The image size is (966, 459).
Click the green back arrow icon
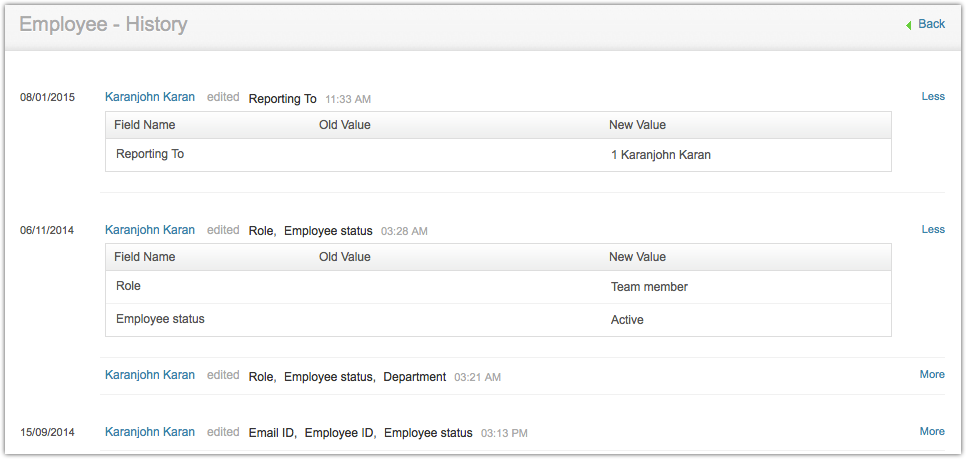pyautogui.click(x=908, y=25)
